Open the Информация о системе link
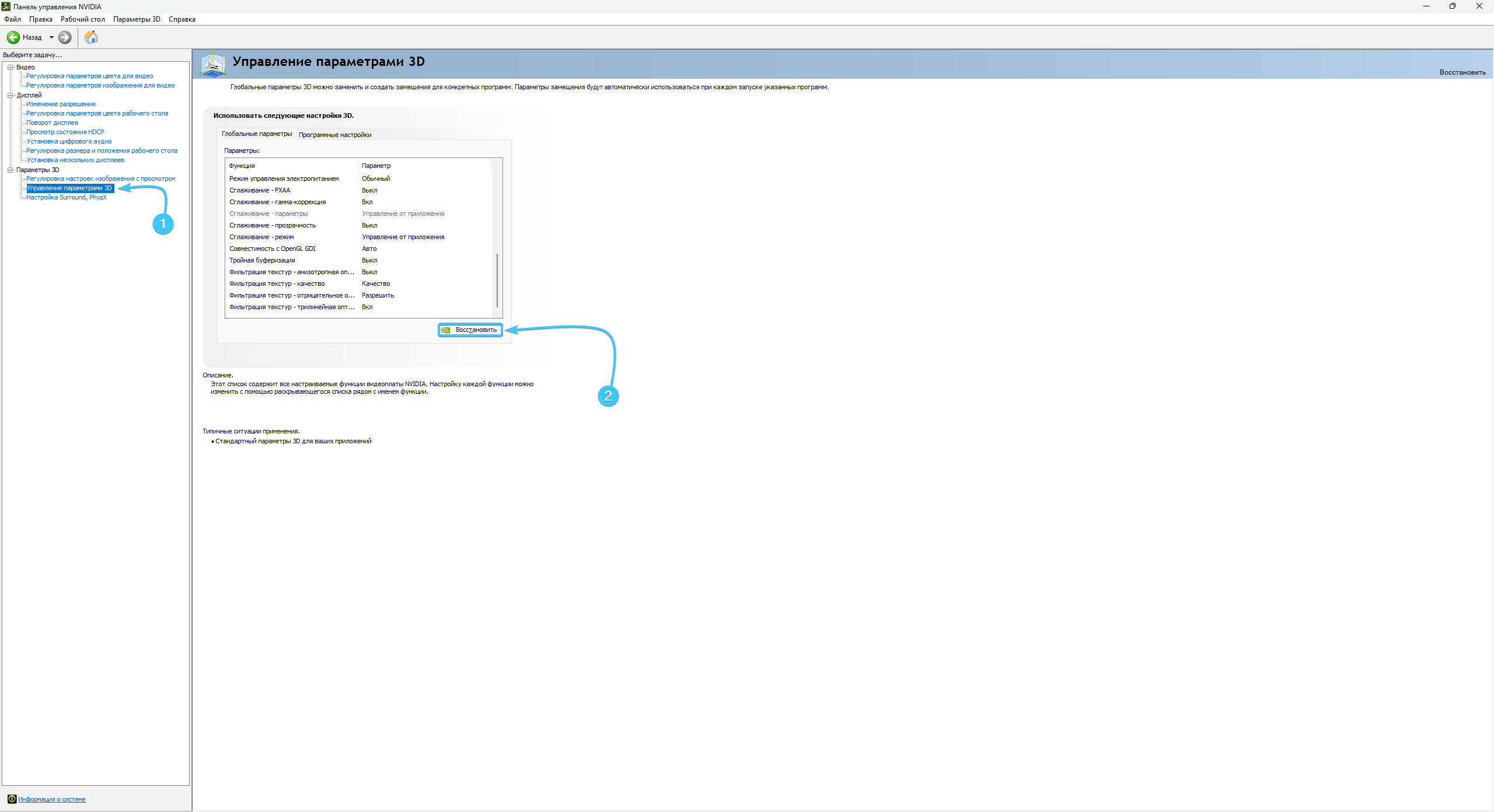This screenshot has height=812, width=1494. pyautogui.click(x=52, y=799)
